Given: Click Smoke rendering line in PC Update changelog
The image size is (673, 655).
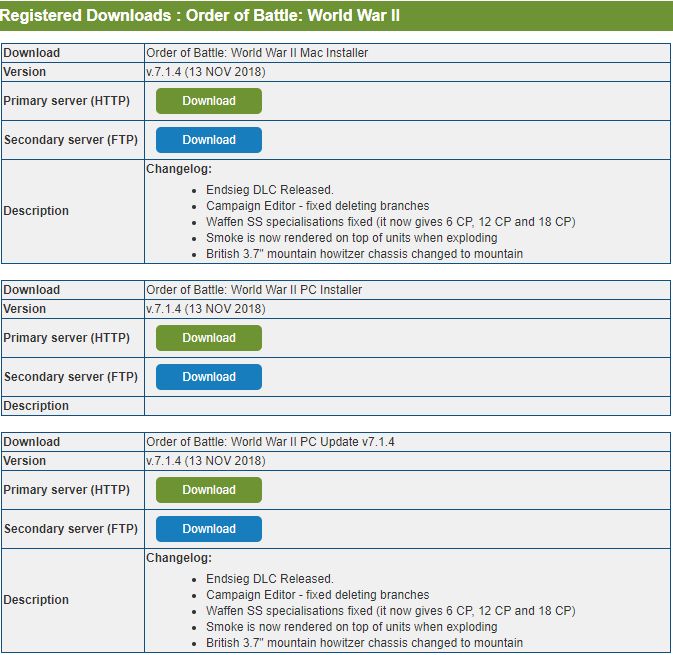Looking at the screenshot, I should (x=352, y=626).
